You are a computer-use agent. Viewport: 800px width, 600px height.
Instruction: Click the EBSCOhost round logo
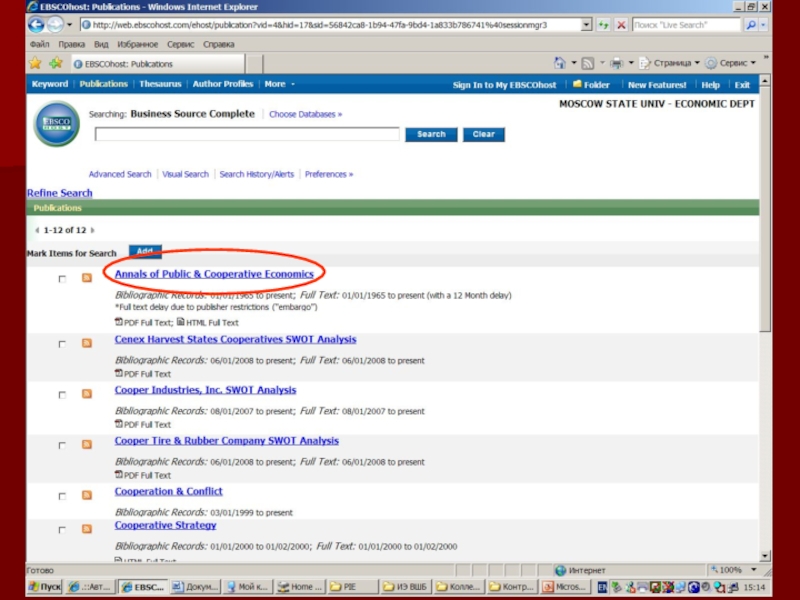[x=57, y=123]
